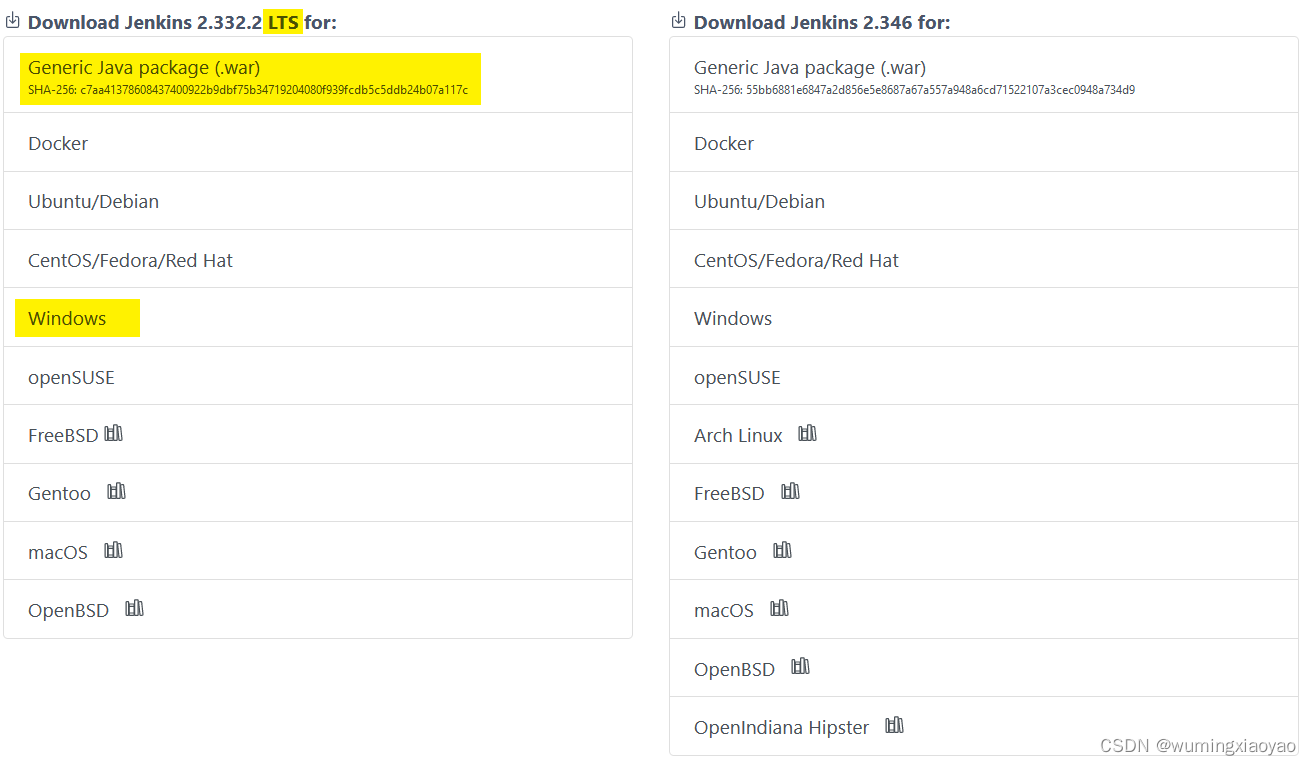Open Docker download for LTS release
Image resolution: width=1311 pixels, height=765 pixels.
(318, 143)
